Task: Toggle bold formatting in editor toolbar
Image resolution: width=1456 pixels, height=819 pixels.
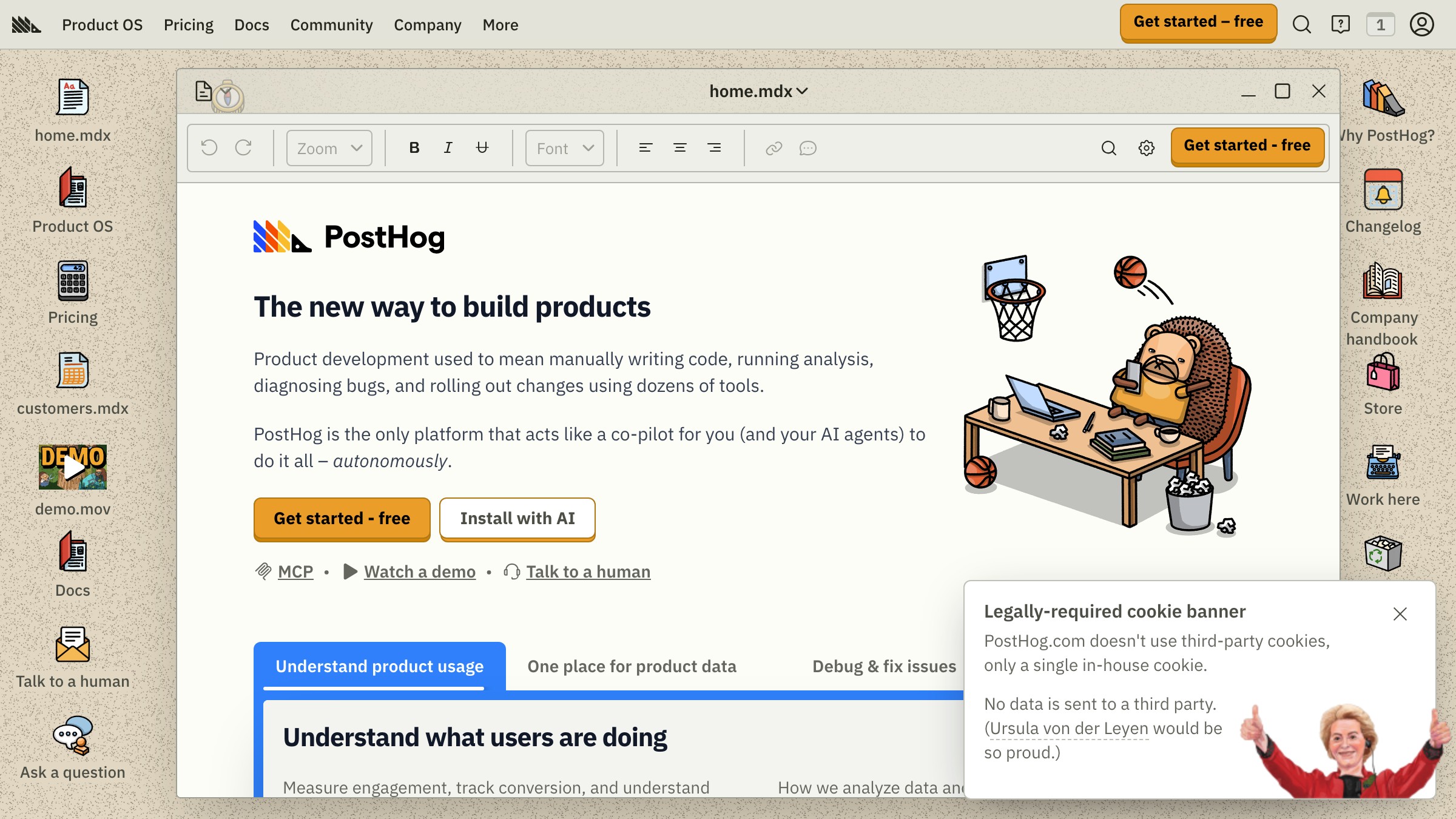Action: [414, 148]
